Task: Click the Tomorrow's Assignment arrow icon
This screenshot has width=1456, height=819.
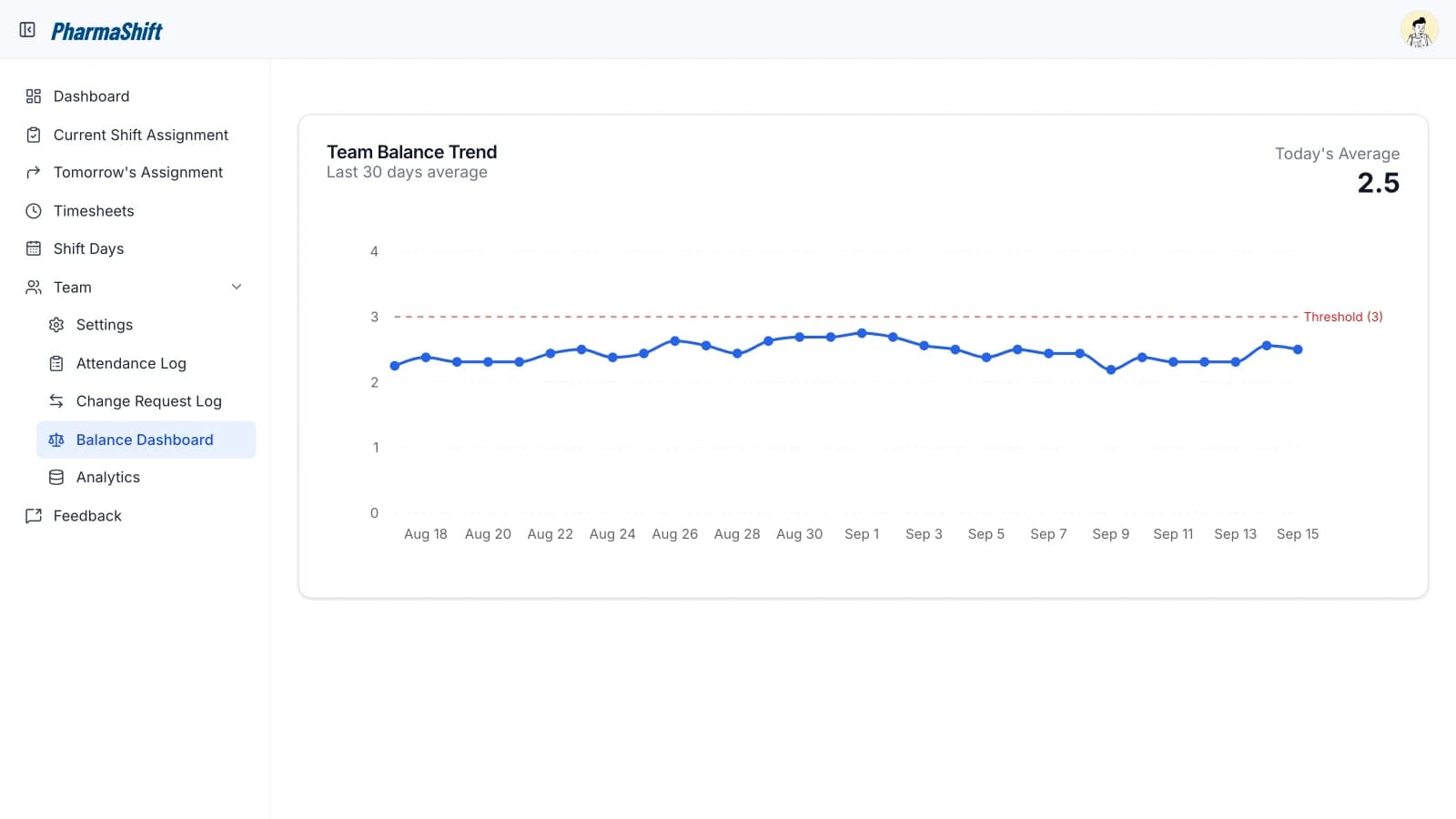Action: click(x=34, y=172)
